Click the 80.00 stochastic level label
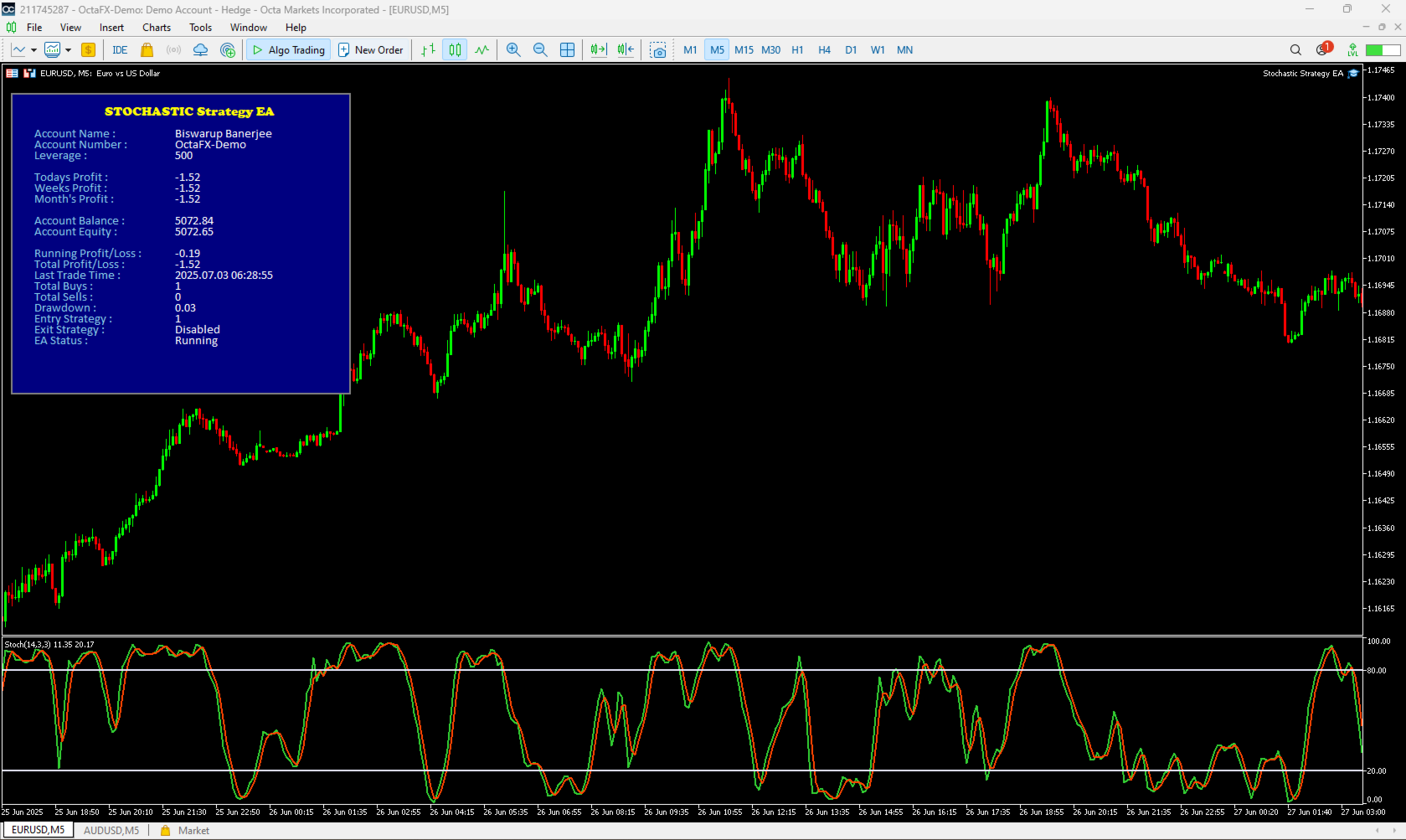Viewport: 1406px width, 840px height. coord(1377,671)
